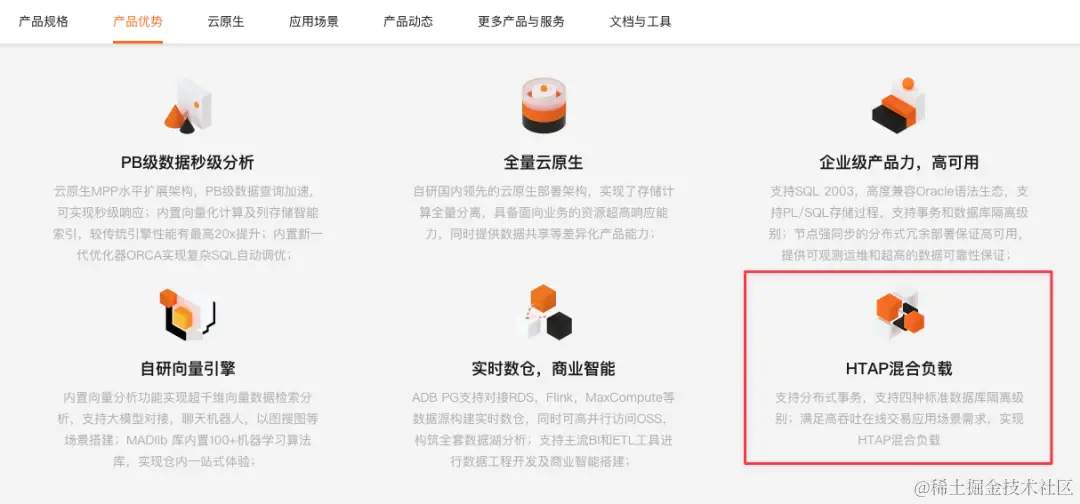The height and width of the screenshot is (504, 1080).
Task: Click the 企业级产品力，高可用 heading
Action: [899, 163]
